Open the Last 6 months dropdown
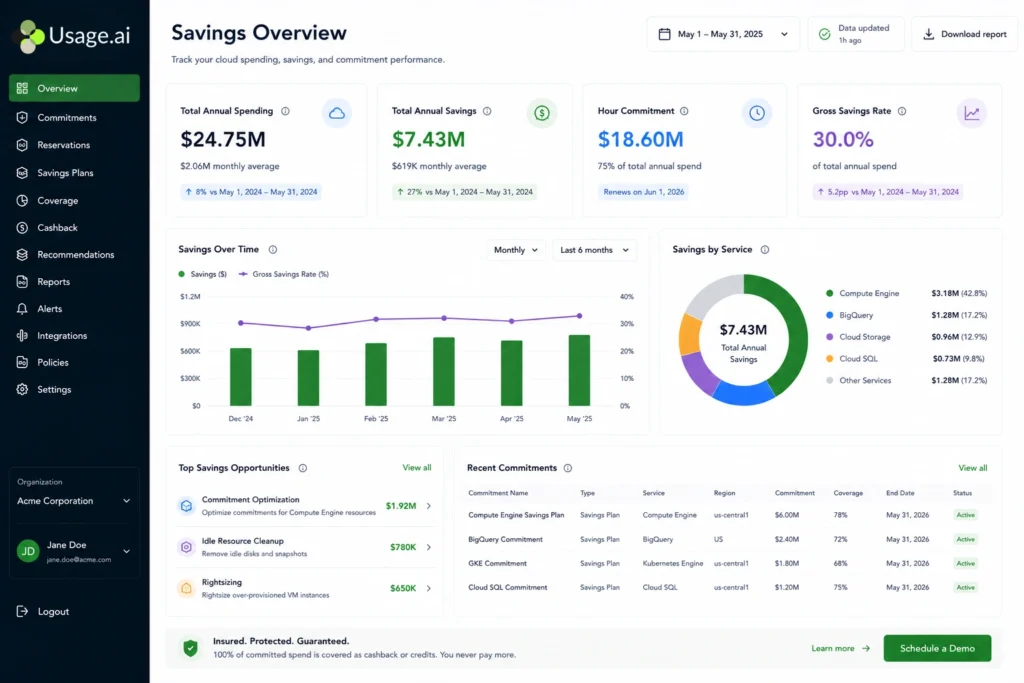 [x=594, y=250]
